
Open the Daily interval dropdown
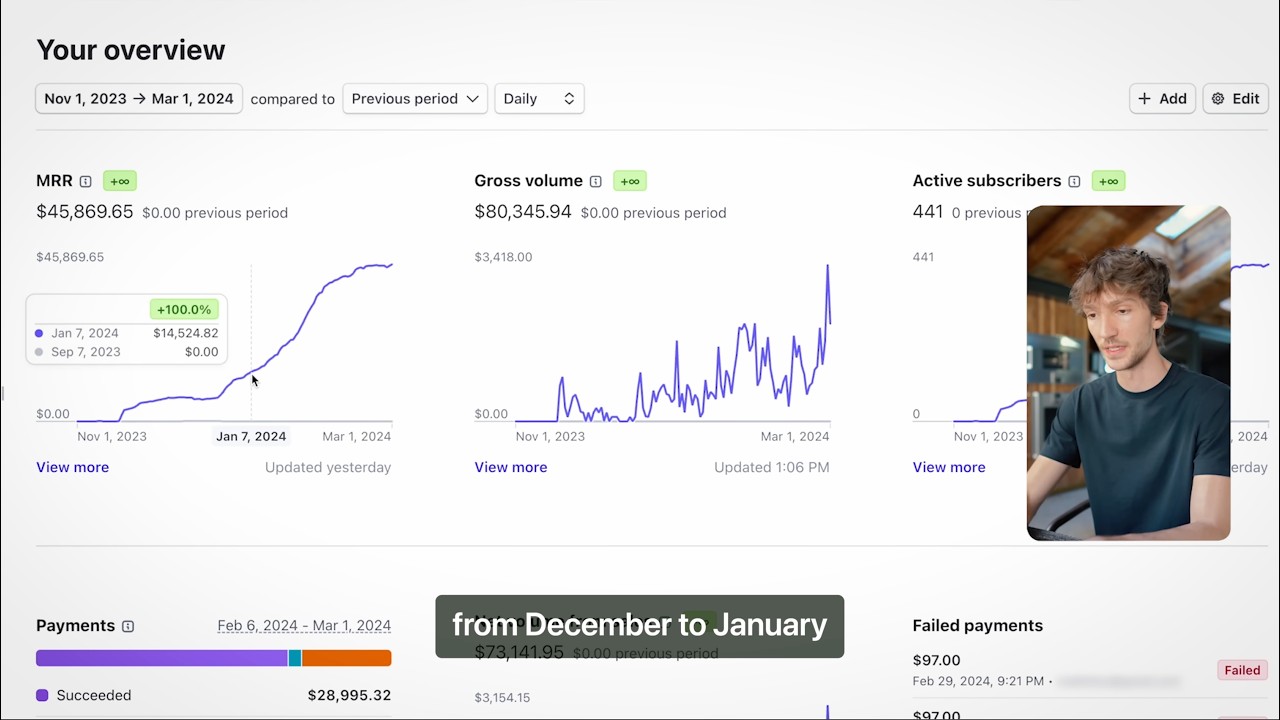coord(539,99)
